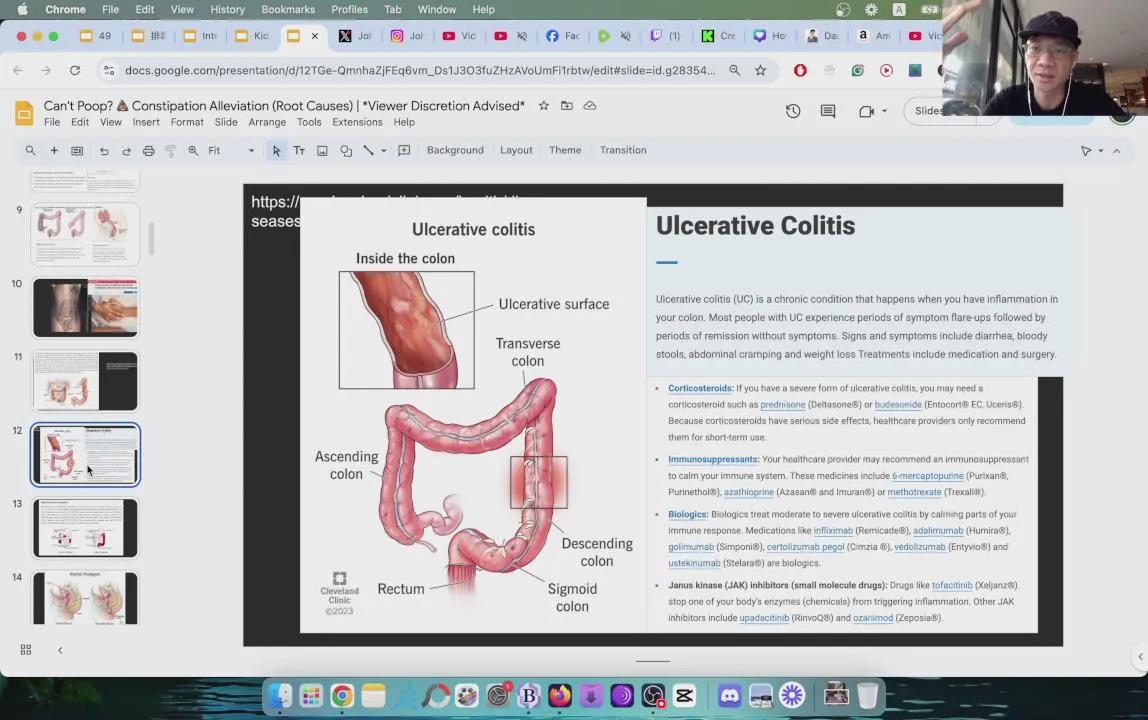The image size is (1148, 720).
Task: Open the comment history panel
Action: pyautogui.click(x=828, y=111)
